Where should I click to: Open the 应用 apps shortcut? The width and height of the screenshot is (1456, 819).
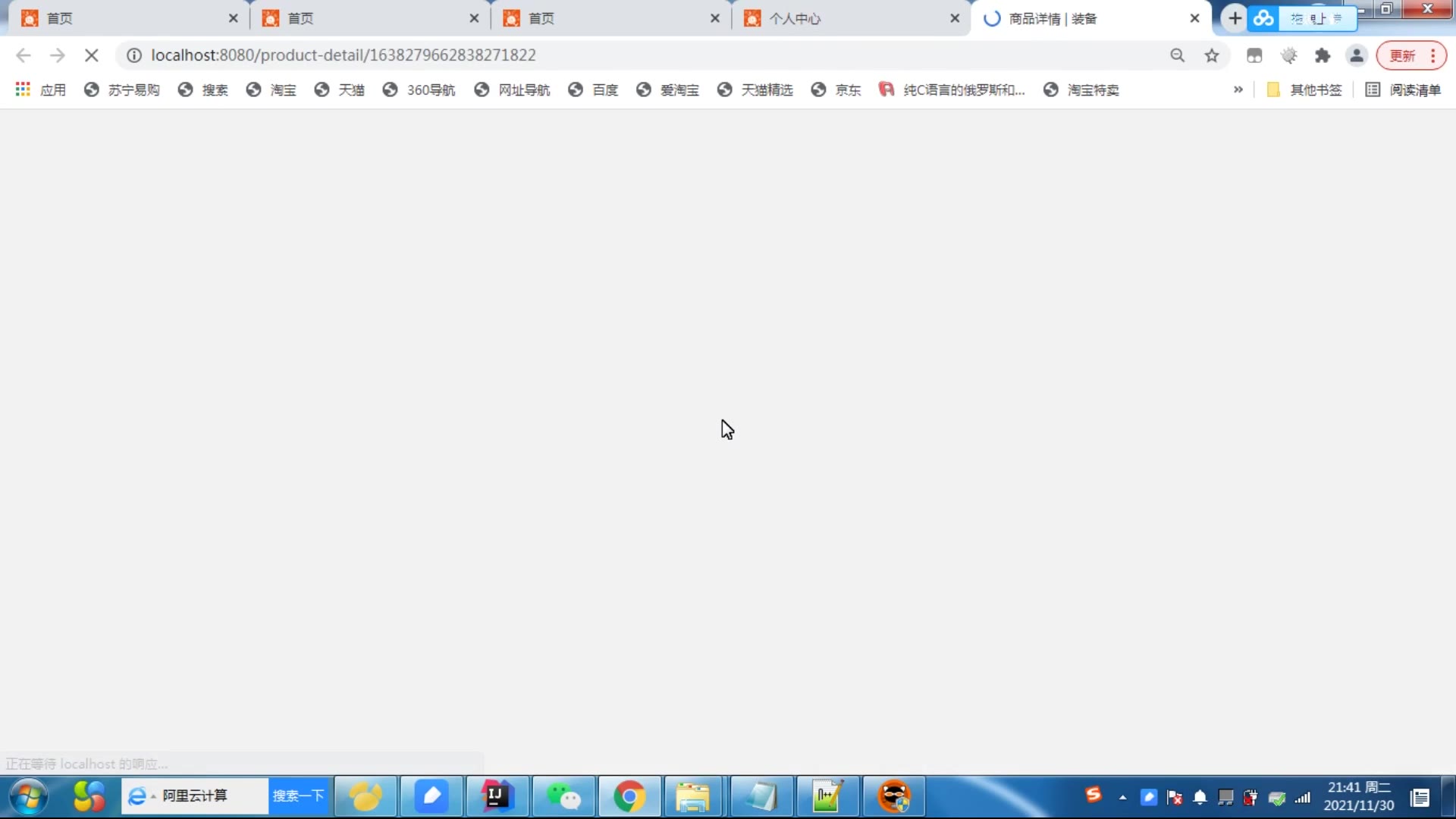point(41,89)
